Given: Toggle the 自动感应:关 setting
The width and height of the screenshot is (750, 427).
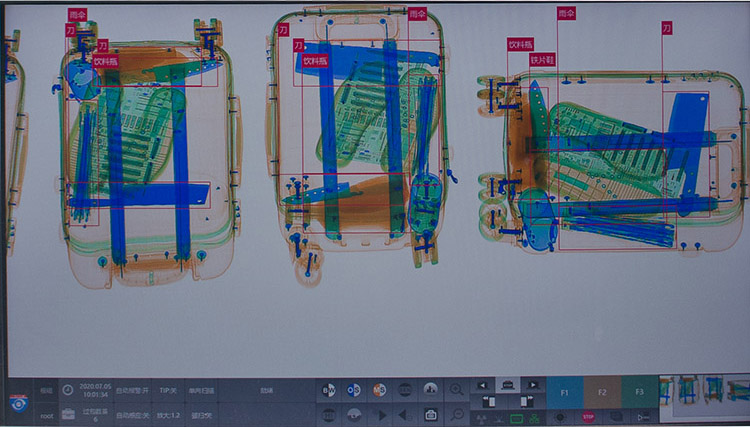Looking at the screenshot, I should click(x=131, y=415).
